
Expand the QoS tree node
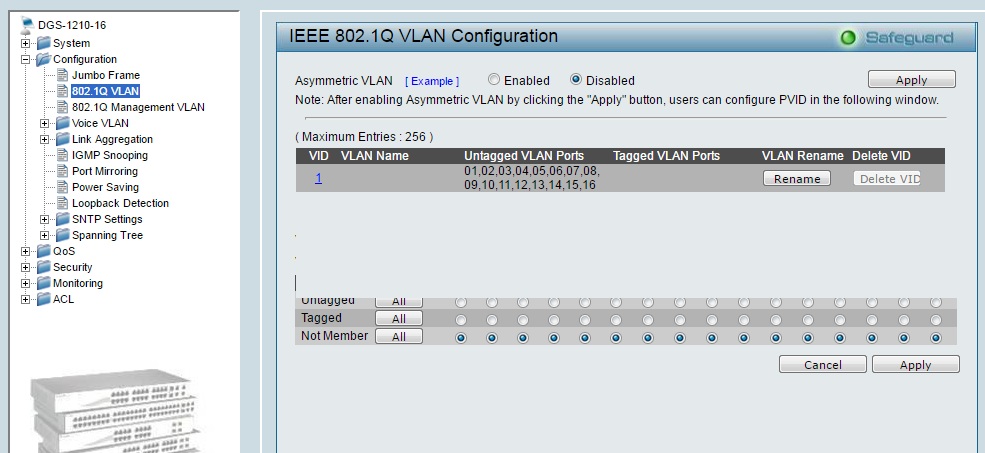(25, 251)
